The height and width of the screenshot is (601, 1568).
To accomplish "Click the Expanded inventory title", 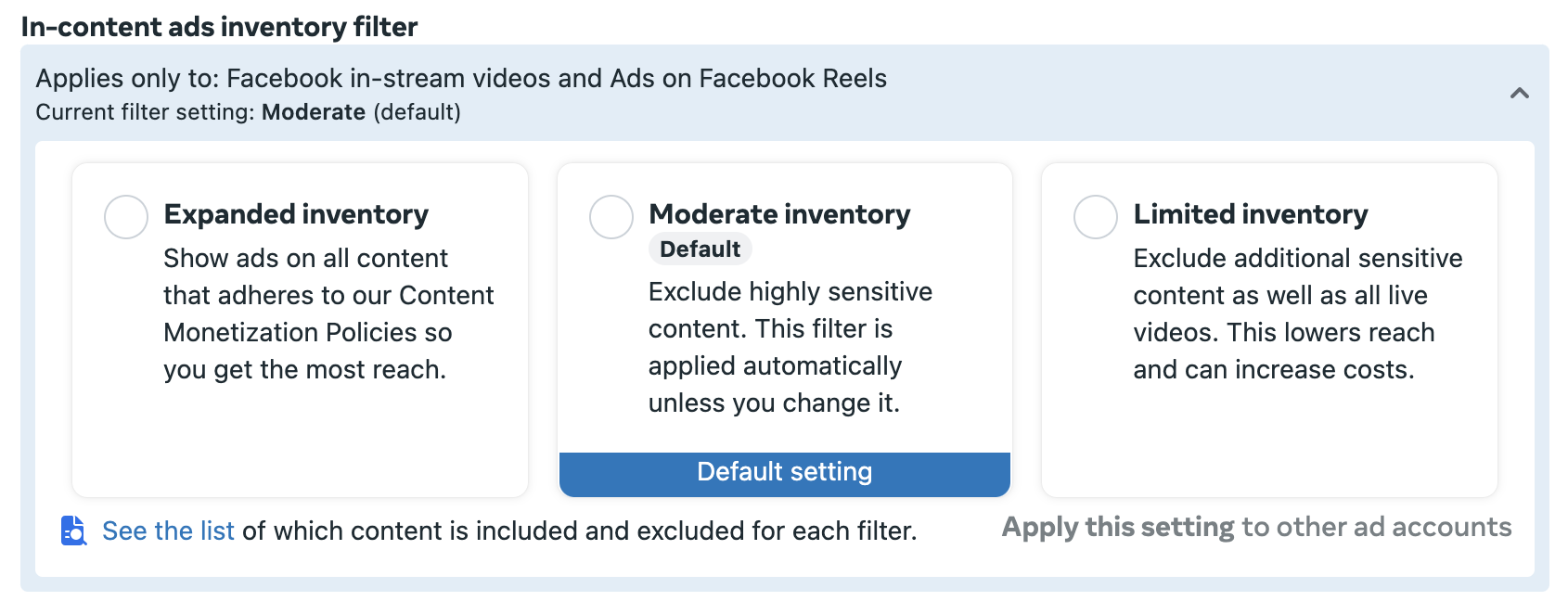I will (x=296, y=214).
